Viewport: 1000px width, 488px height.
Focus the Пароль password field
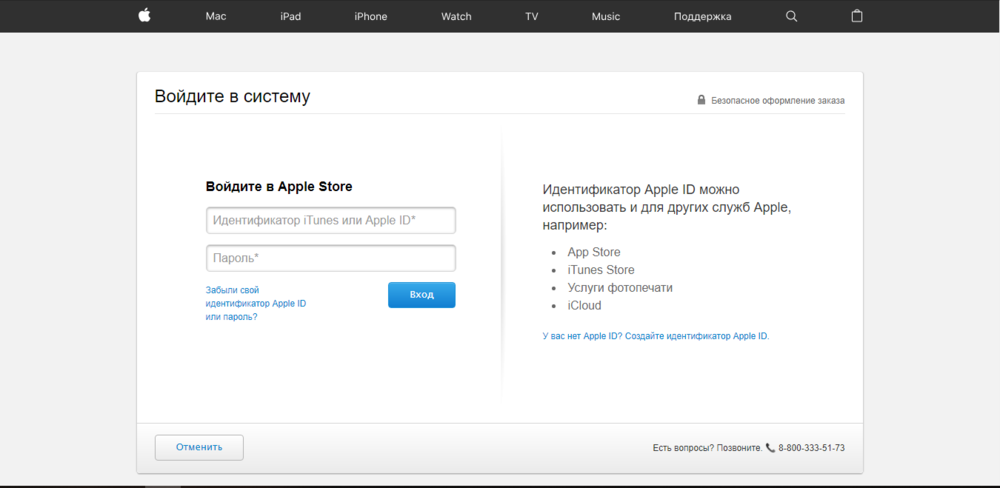pyautogui.click(x=331, y=258)
